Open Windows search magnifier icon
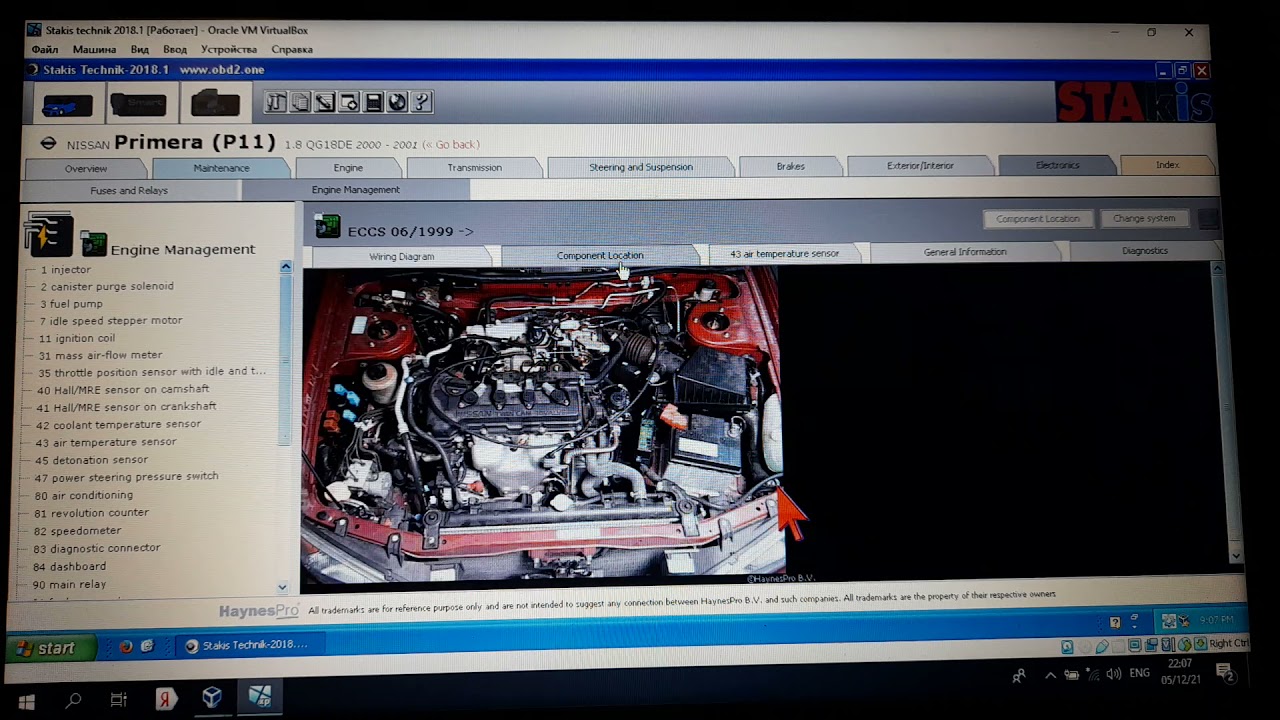This screenshot has width=1280, height=720. coord(73,700)
